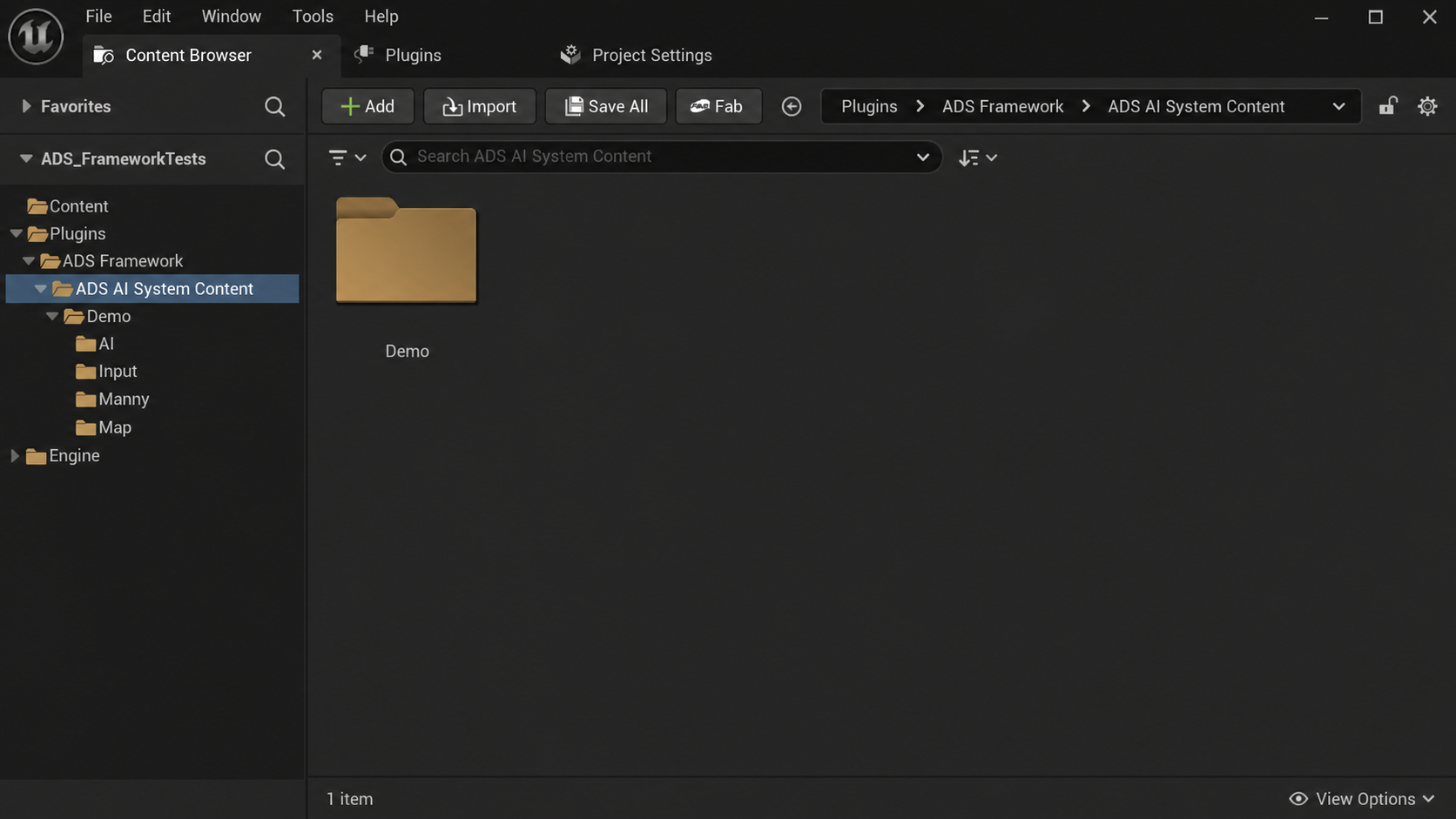
Task: Collapse the ADS AI System Content arrow
Action: click(41, 289)
